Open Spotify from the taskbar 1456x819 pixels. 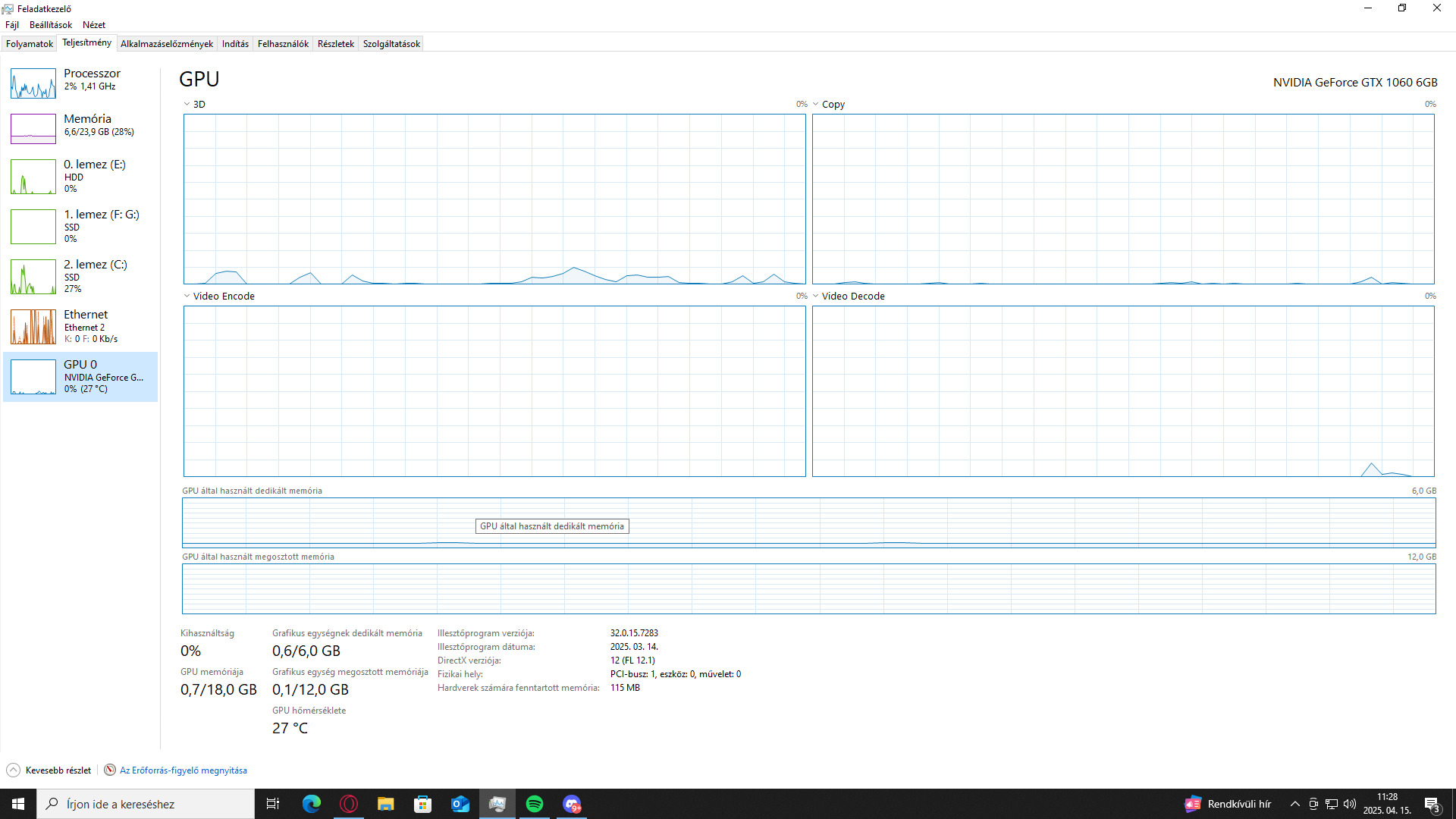point(535,804)
